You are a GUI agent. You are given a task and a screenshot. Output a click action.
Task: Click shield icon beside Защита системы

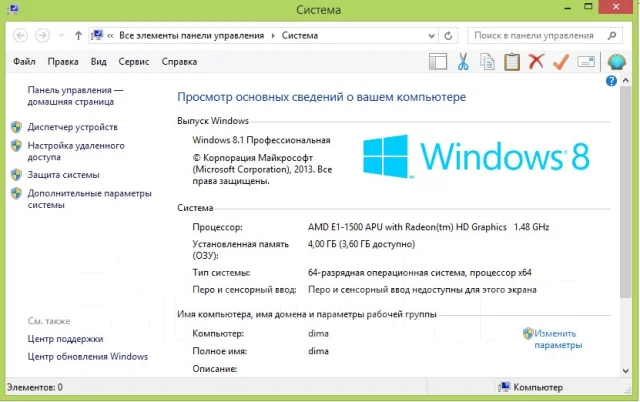click(16, 175)
